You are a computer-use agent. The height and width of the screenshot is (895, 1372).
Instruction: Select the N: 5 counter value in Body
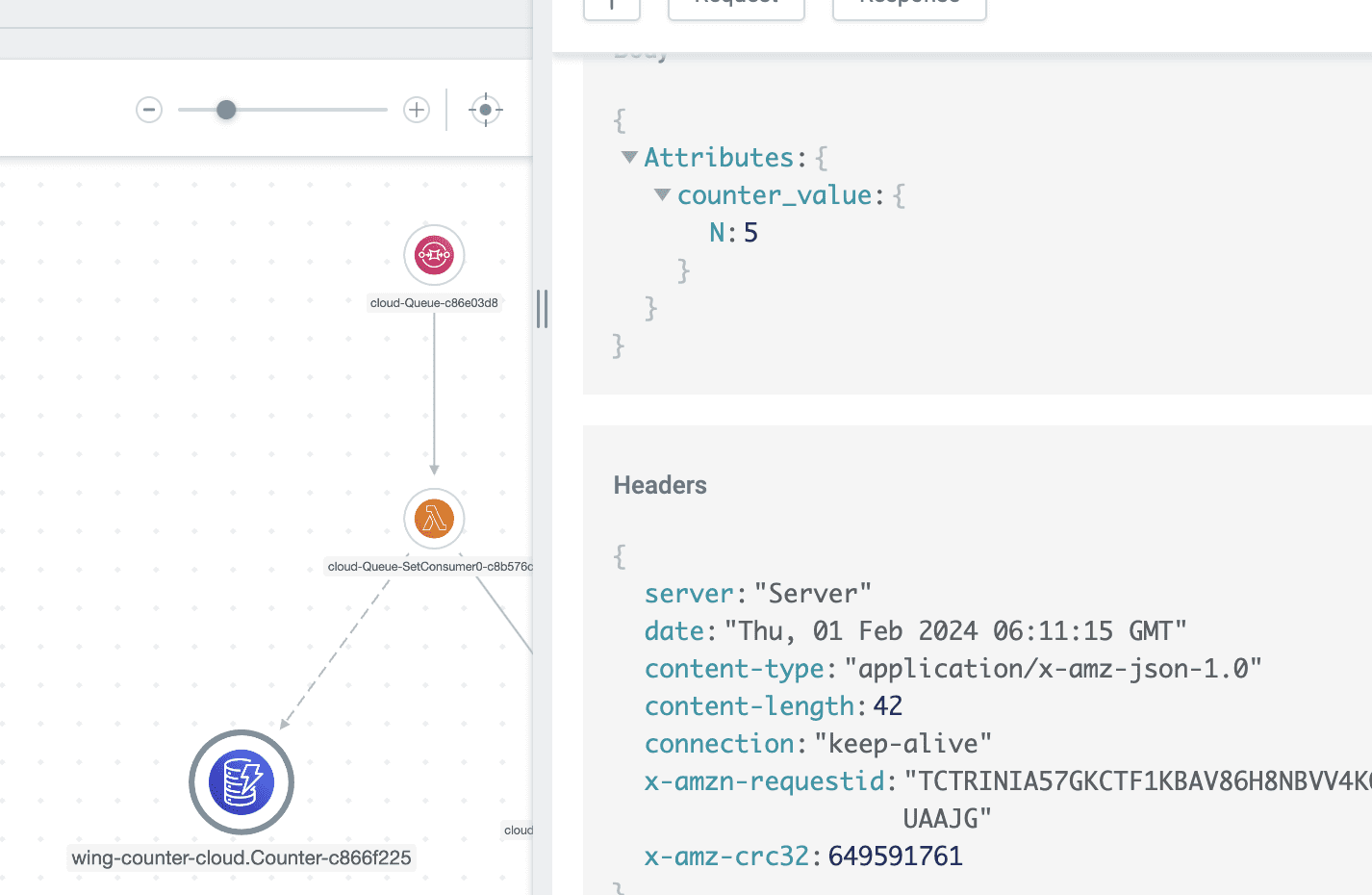click(733, 232)
